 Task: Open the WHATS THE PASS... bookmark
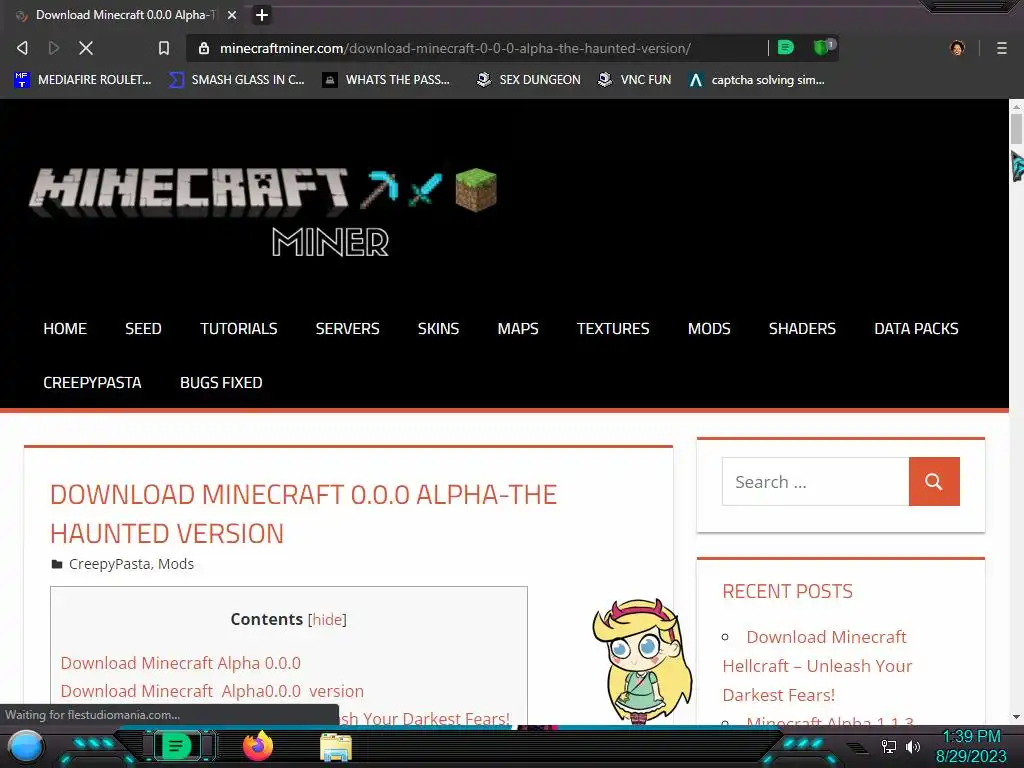point(386,80)
